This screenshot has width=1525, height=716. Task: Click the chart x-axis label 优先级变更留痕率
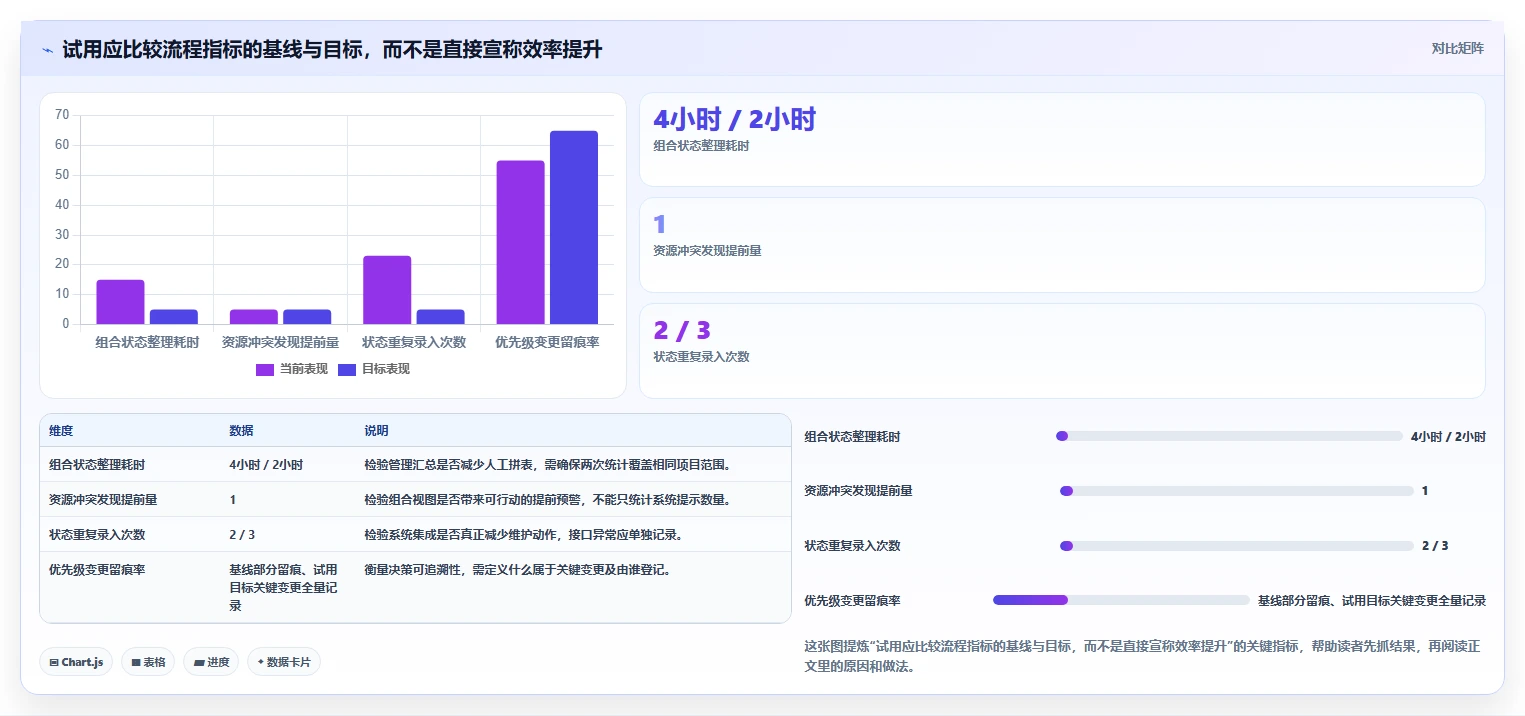tap(547, 342)
